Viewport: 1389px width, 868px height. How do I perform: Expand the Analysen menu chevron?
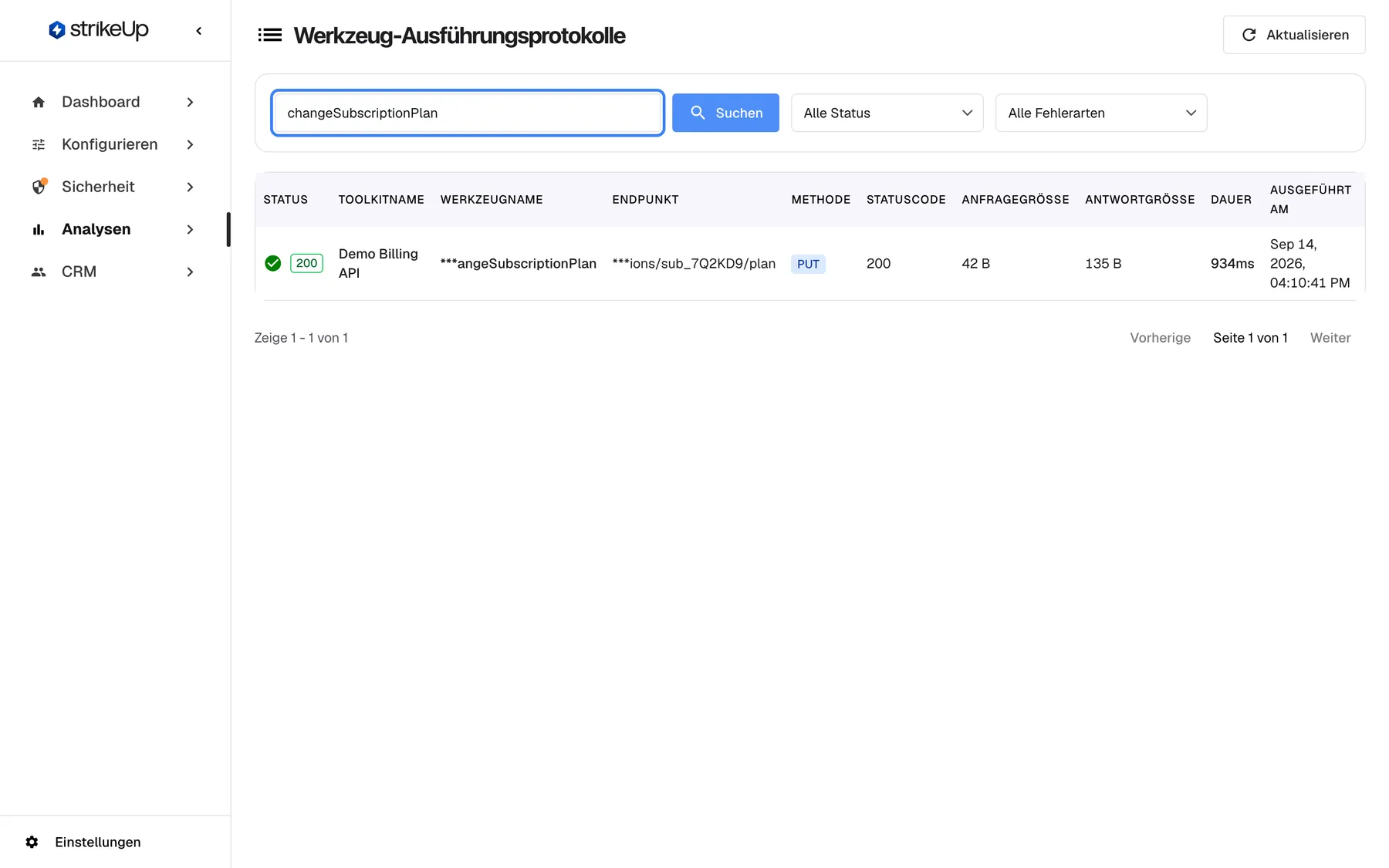tap(190, 229)
